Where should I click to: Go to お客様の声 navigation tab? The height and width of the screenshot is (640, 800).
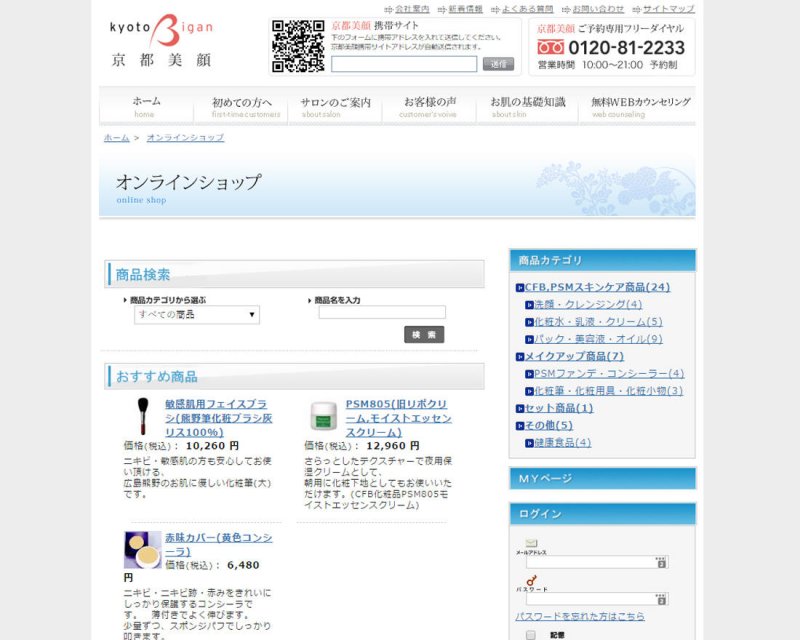tap(430, 107)
